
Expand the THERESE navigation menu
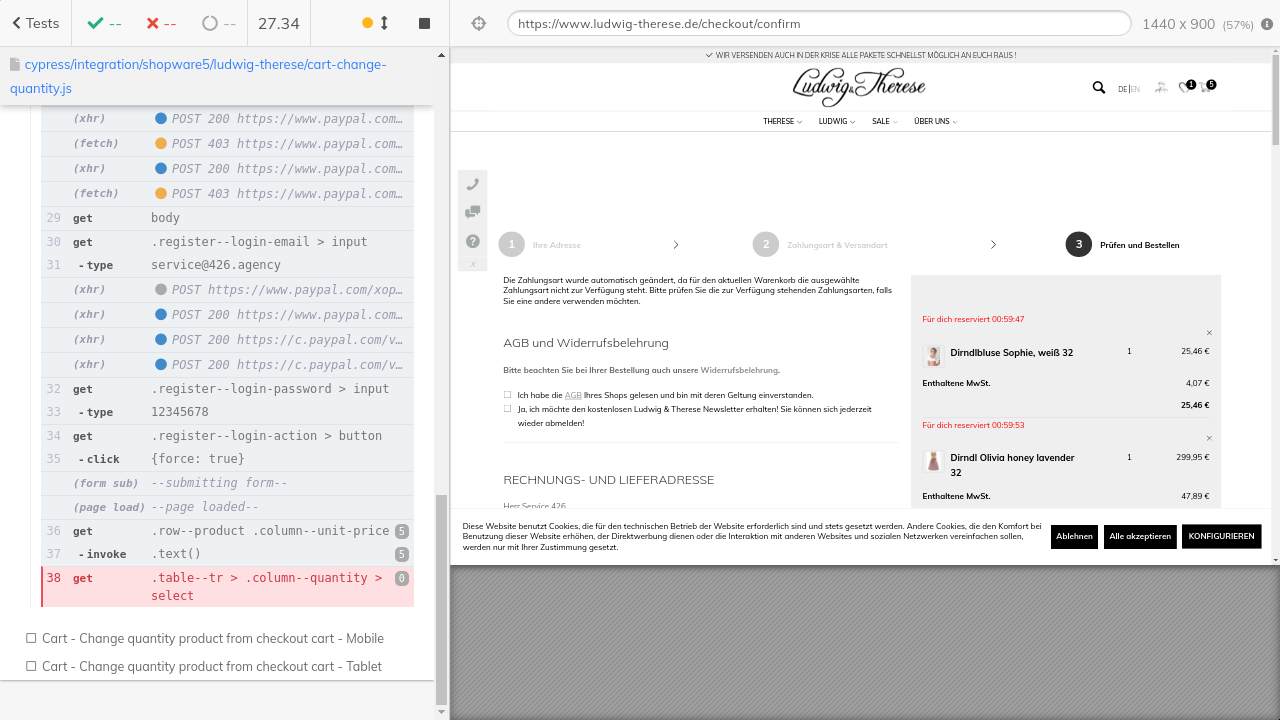[x=782, y=121]
